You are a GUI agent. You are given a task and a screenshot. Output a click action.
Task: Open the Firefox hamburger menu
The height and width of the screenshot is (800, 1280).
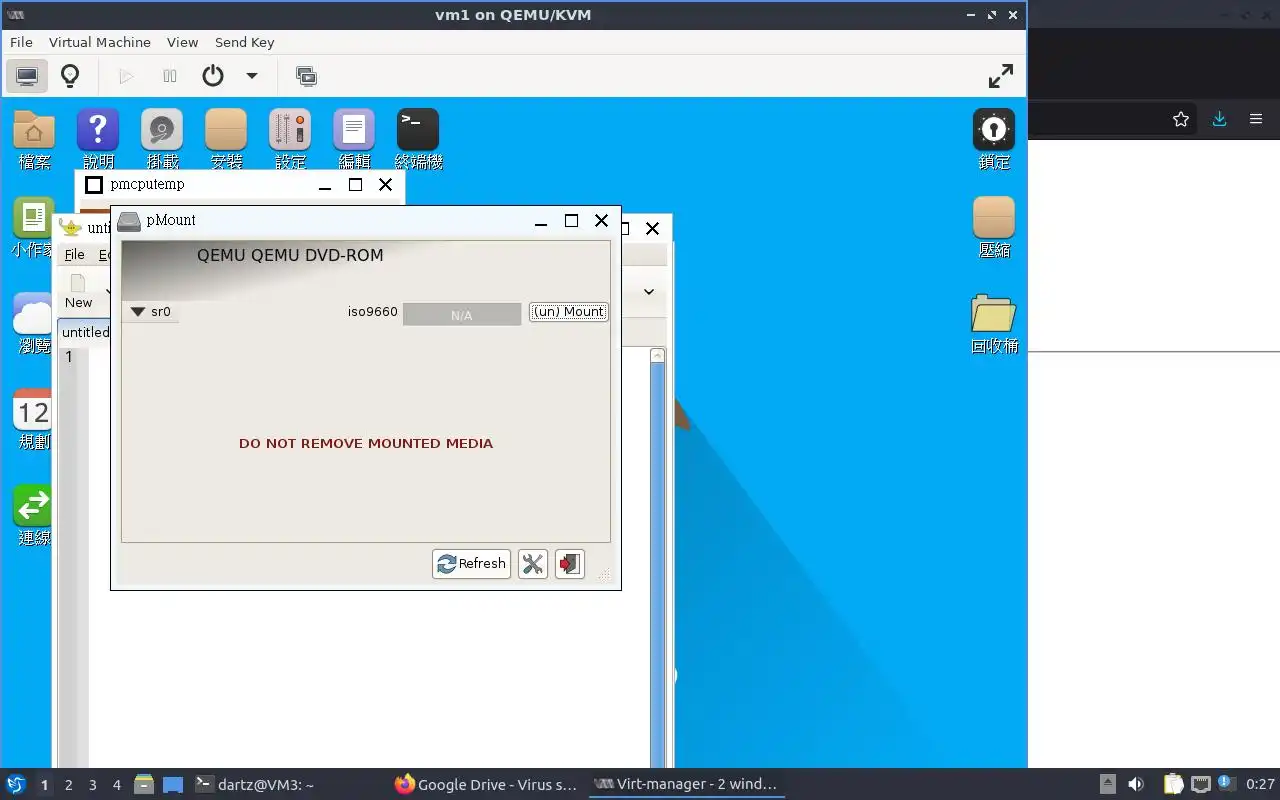pyautogui.click(x=1256, y=119)
